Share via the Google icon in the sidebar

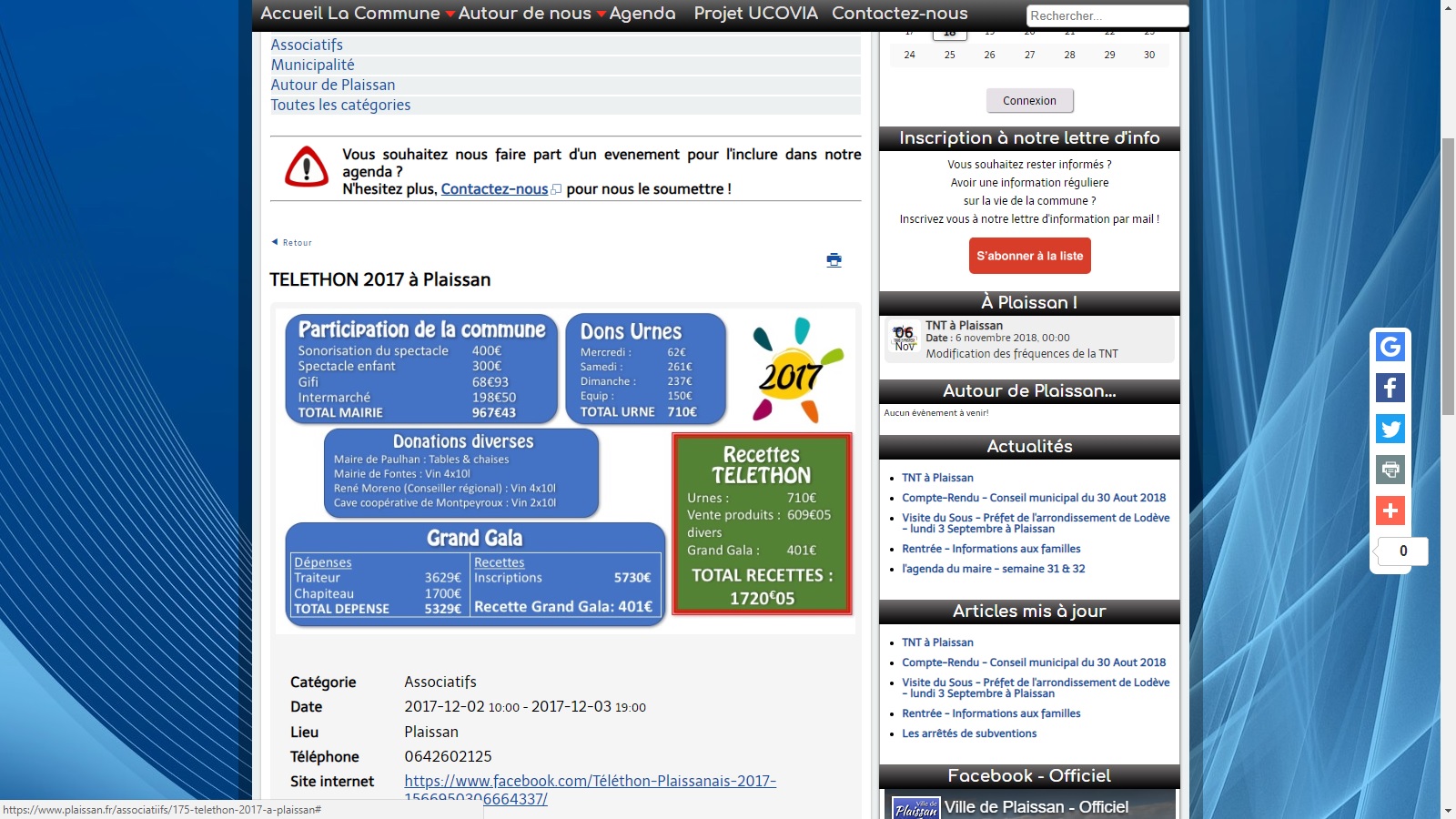pos(1390,347)
